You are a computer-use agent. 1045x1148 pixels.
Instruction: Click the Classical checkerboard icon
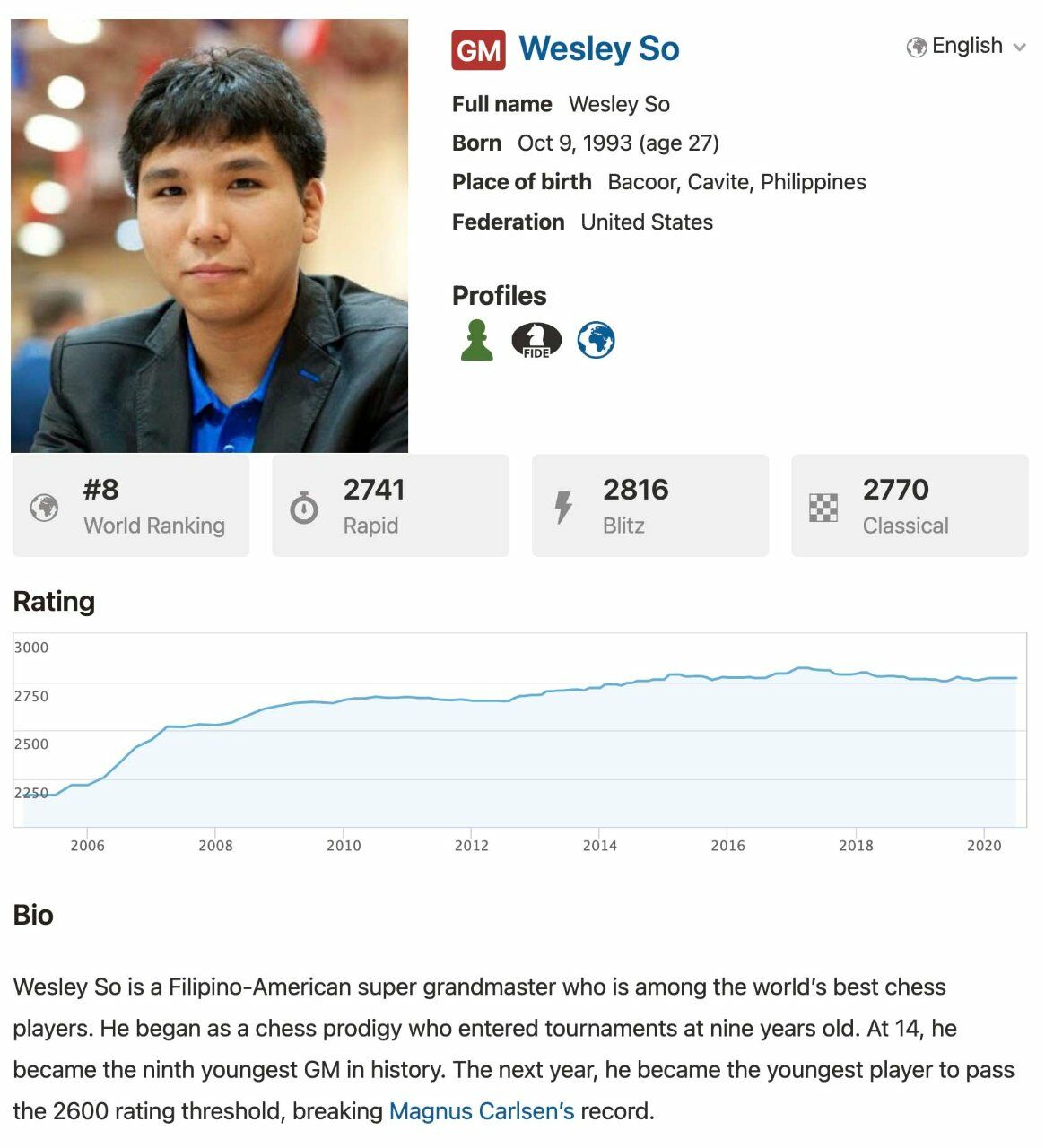pyautogui.click(x=823, y=508)
